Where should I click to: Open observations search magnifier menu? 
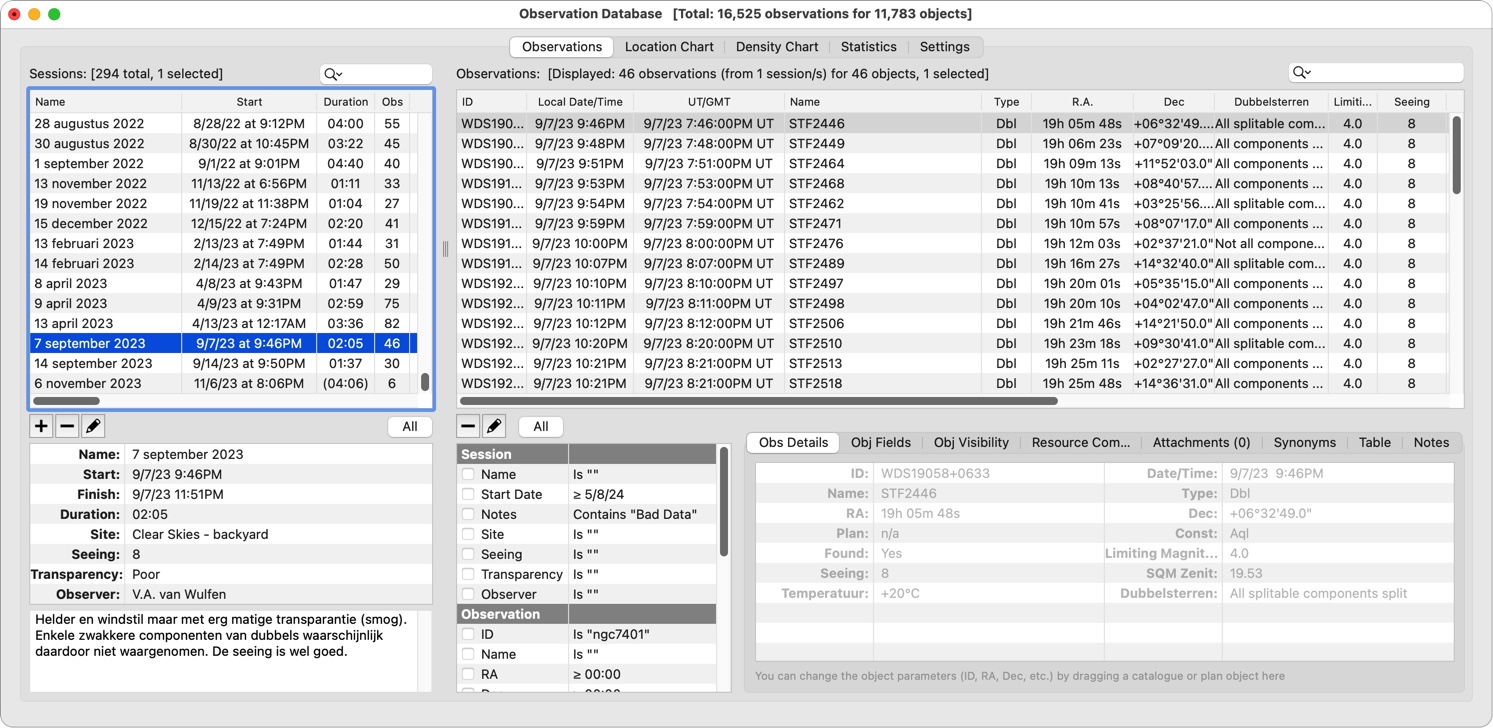(x=1301, y=72)
